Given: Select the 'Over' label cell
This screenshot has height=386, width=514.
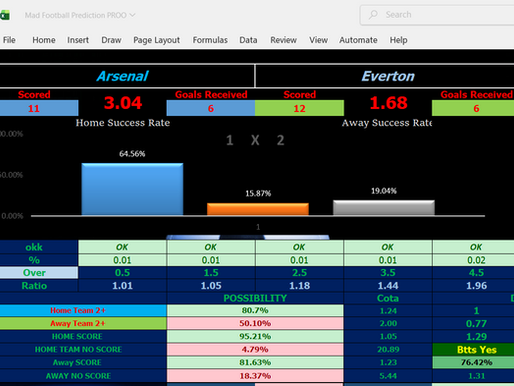Looking at the screenshot, I should [x=39, y=273].
